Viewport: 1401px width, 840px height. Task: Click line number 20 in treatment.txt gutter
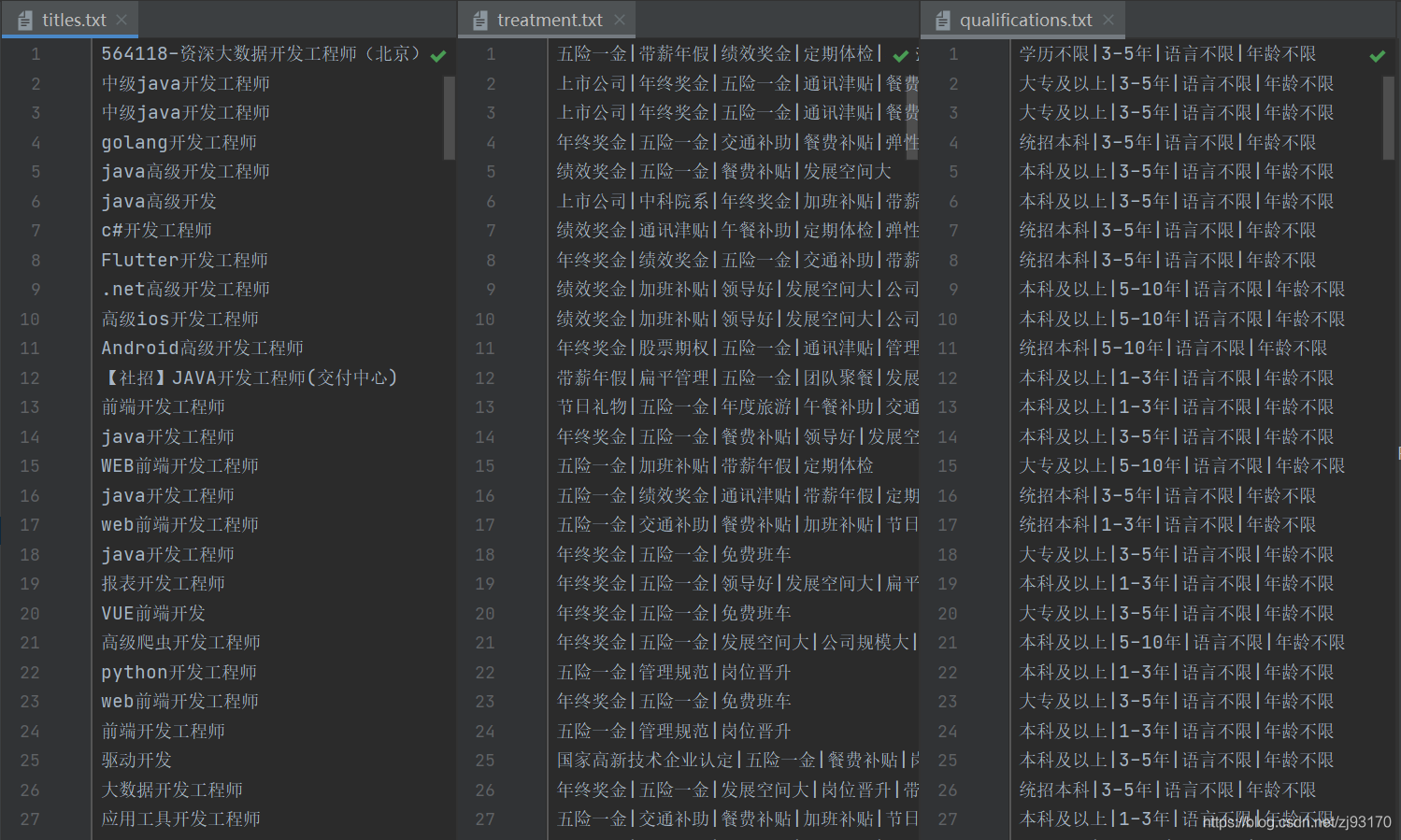[485, 613]
